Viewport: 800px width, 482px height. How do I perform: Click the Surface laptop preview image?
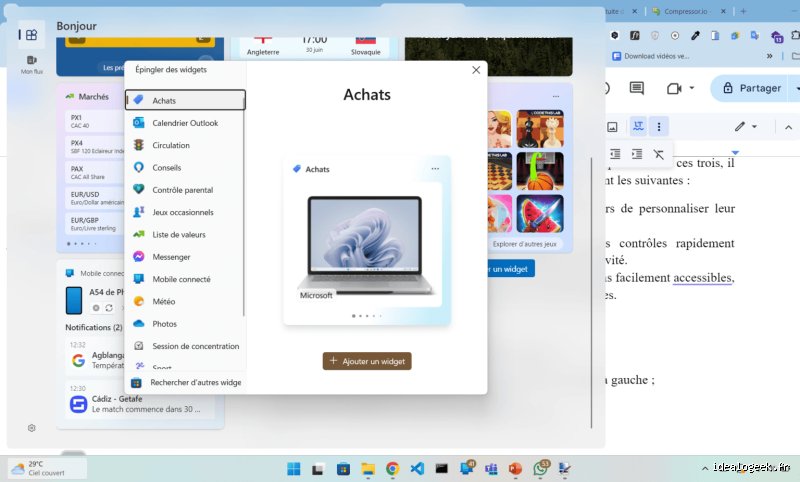tap(364, 246)
